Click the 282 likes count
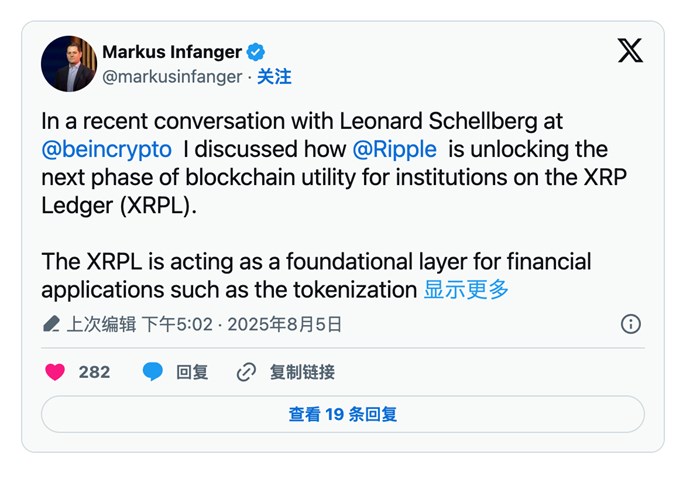This screenshot has height=478, width=700. tap(94, 372)
